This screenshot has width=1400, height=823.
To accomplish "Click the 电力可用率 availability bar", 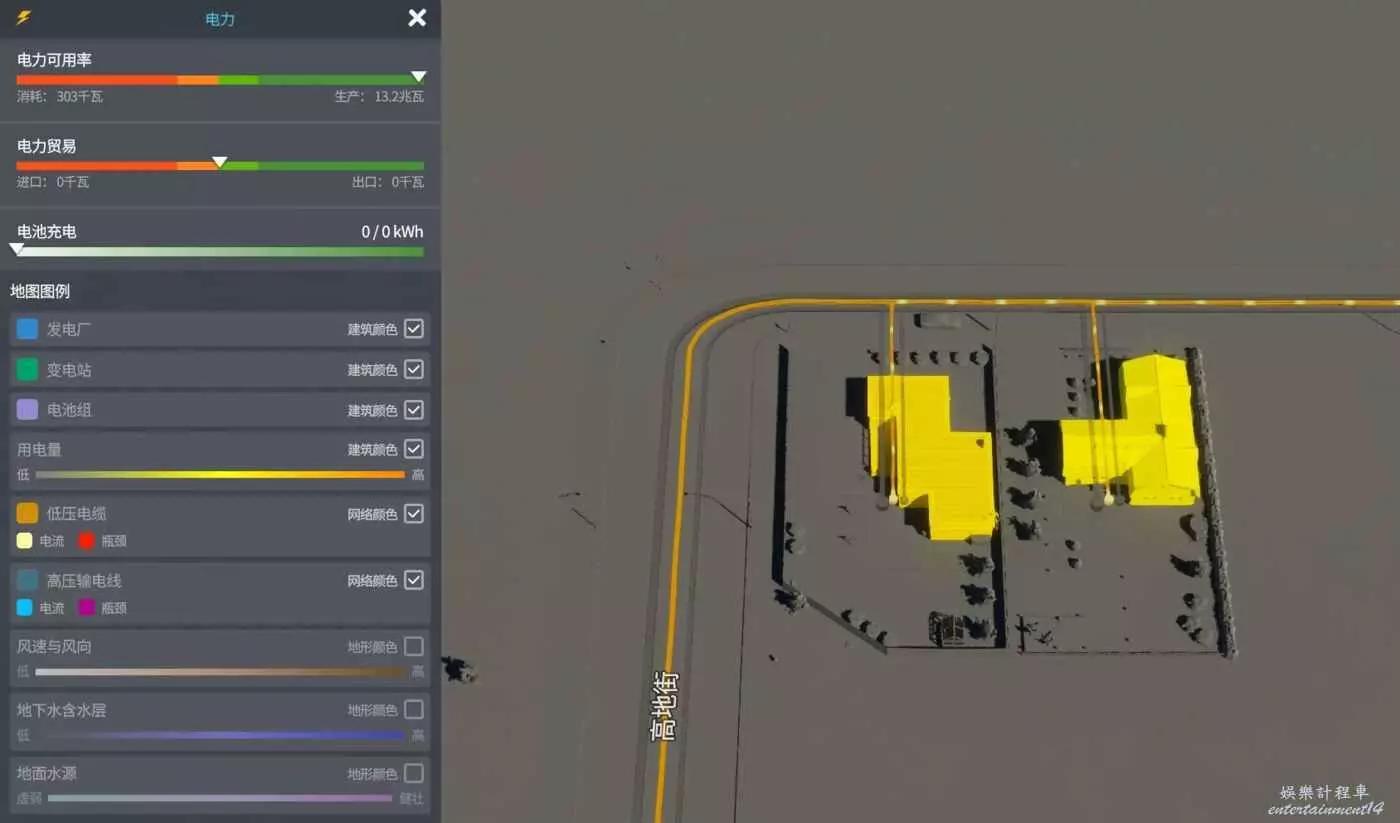I will click(220, 80).
